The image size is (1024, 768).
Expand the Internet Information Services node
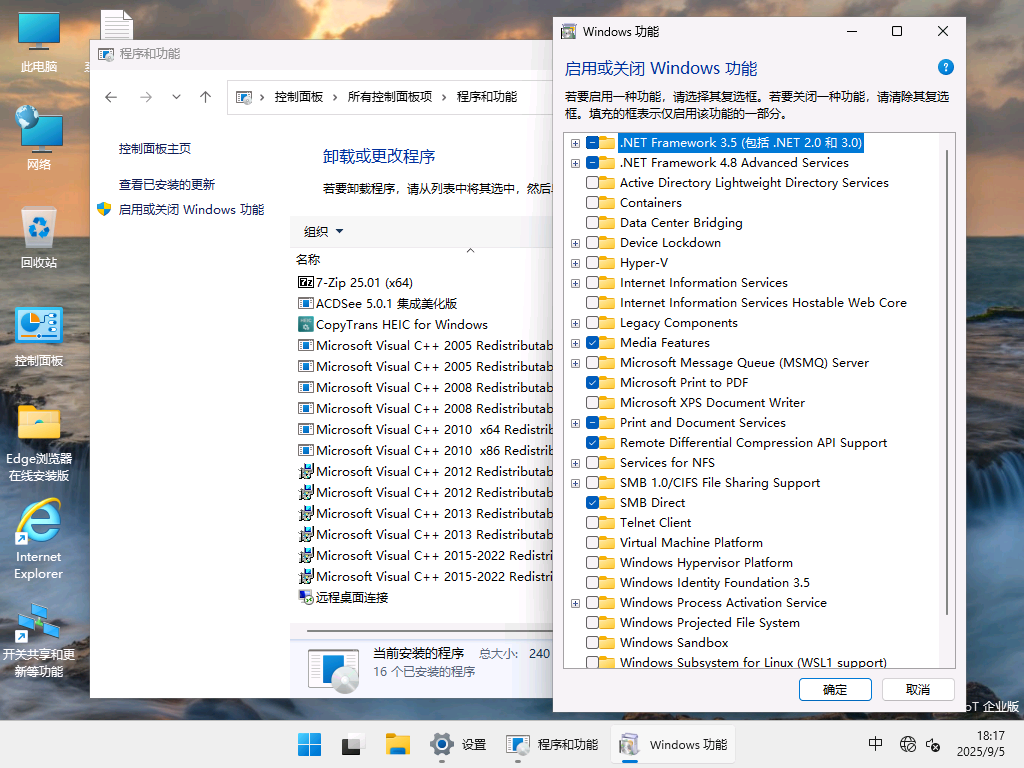[575, 283]
